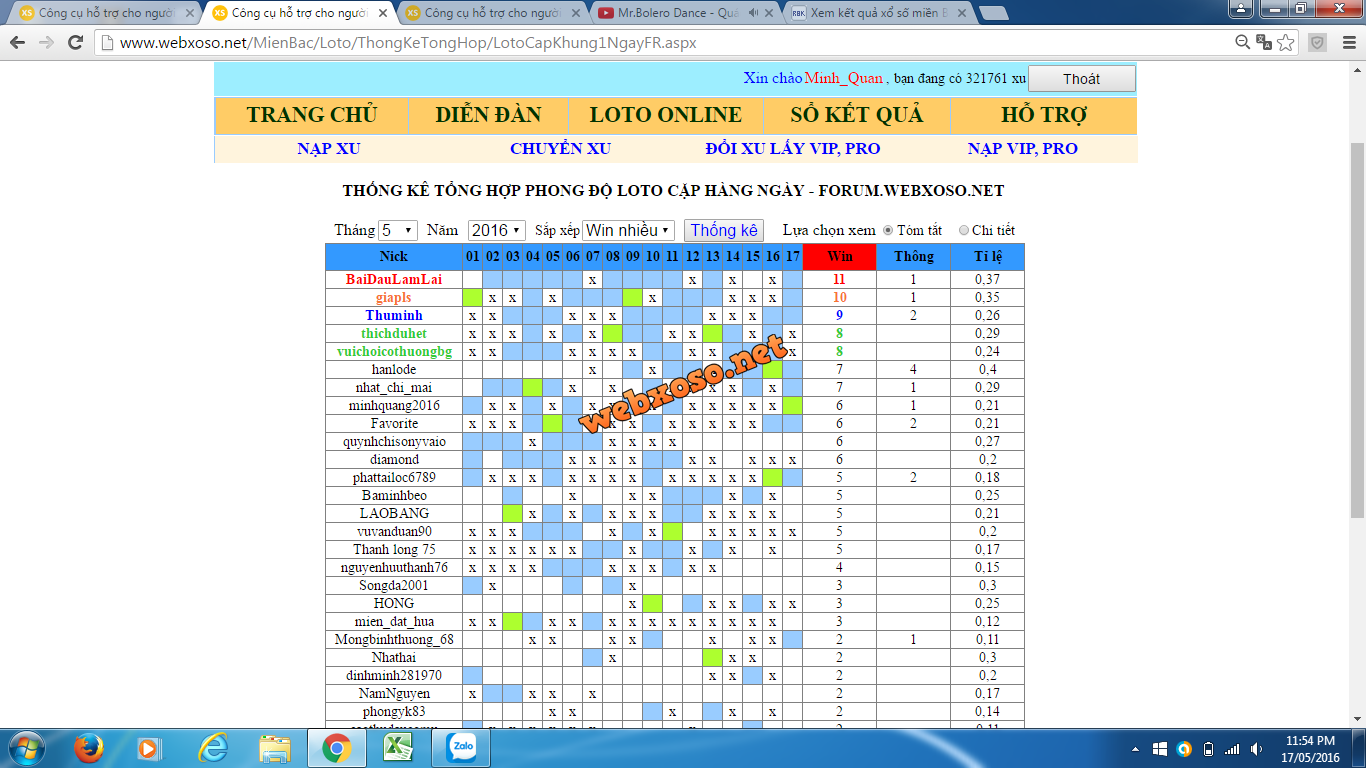Select the Tóm tắt radio button
1366x768 pixels.
pos(887,230)
